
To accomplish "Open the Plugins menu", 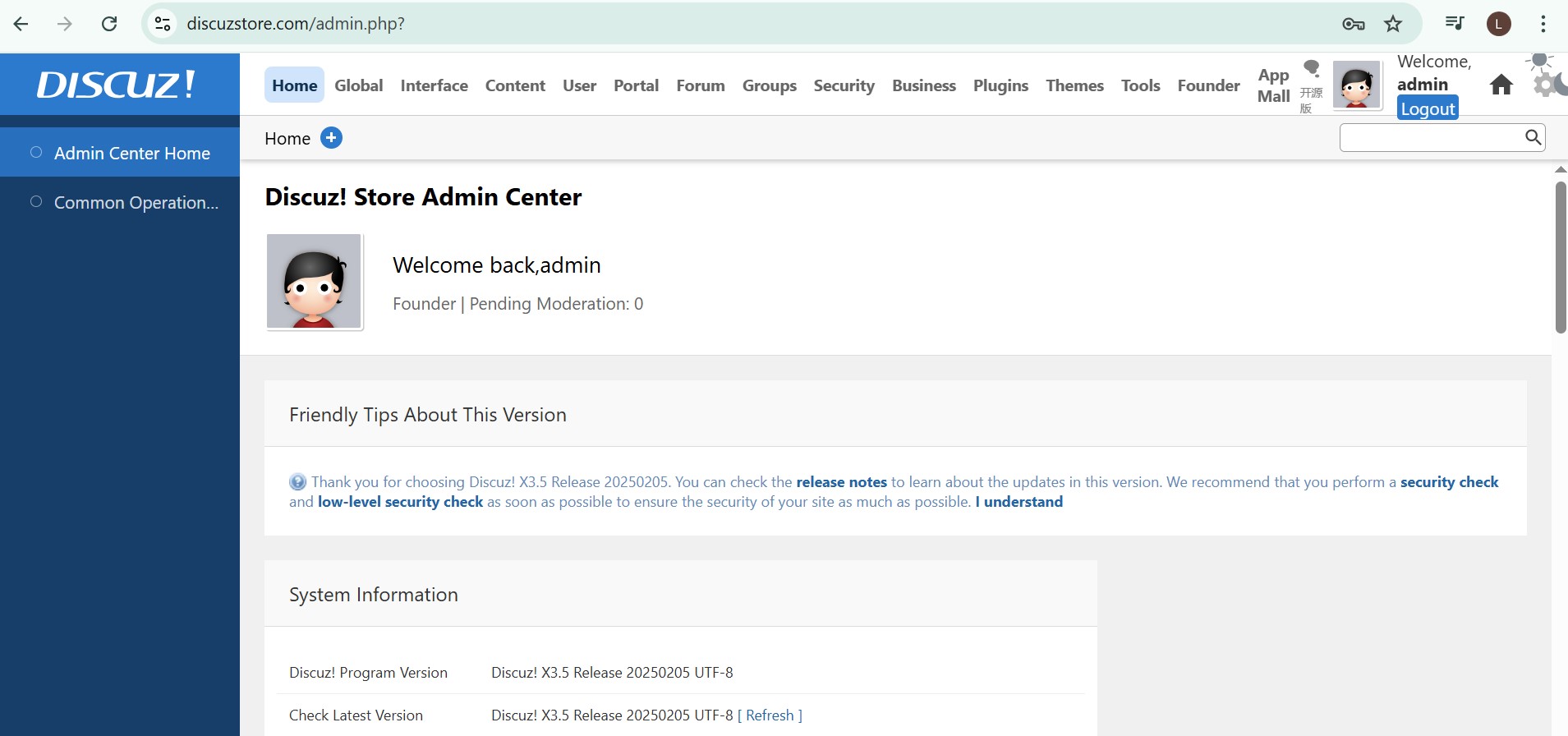I will (x=1000, y=85).
